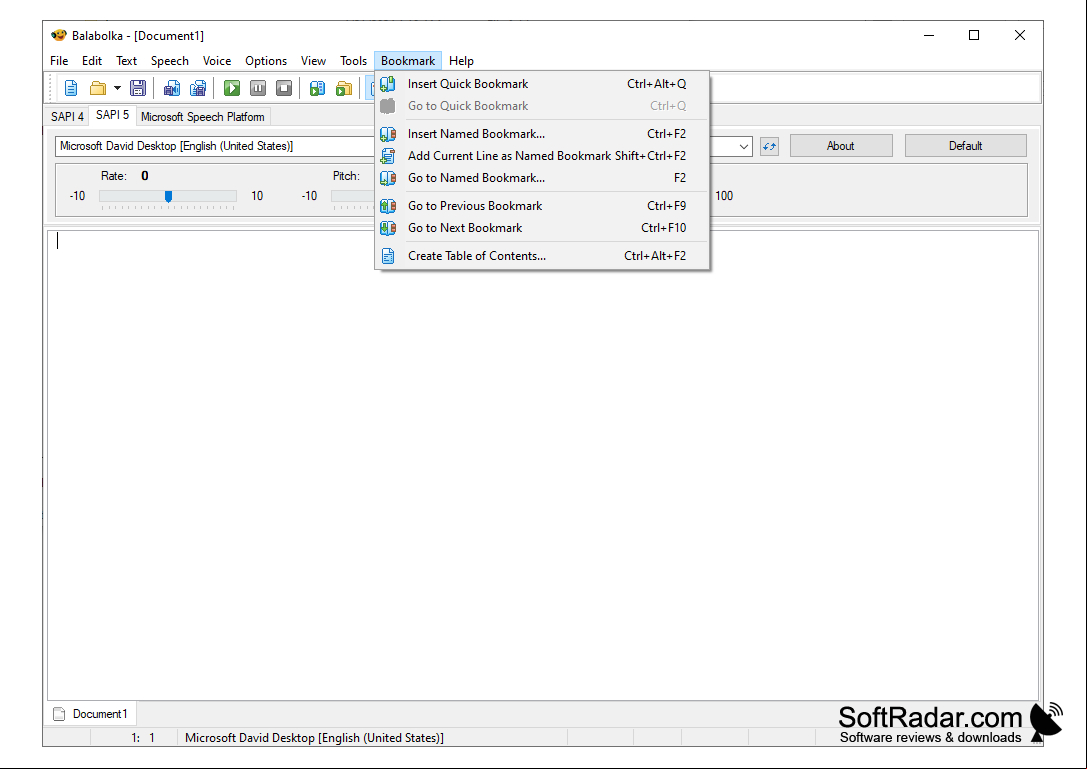Image resolution: width=1087 pixels, height=769 pixels.
Task: Open a file using the folder icon
Action: pyautogui.click(x=98, y=88)
